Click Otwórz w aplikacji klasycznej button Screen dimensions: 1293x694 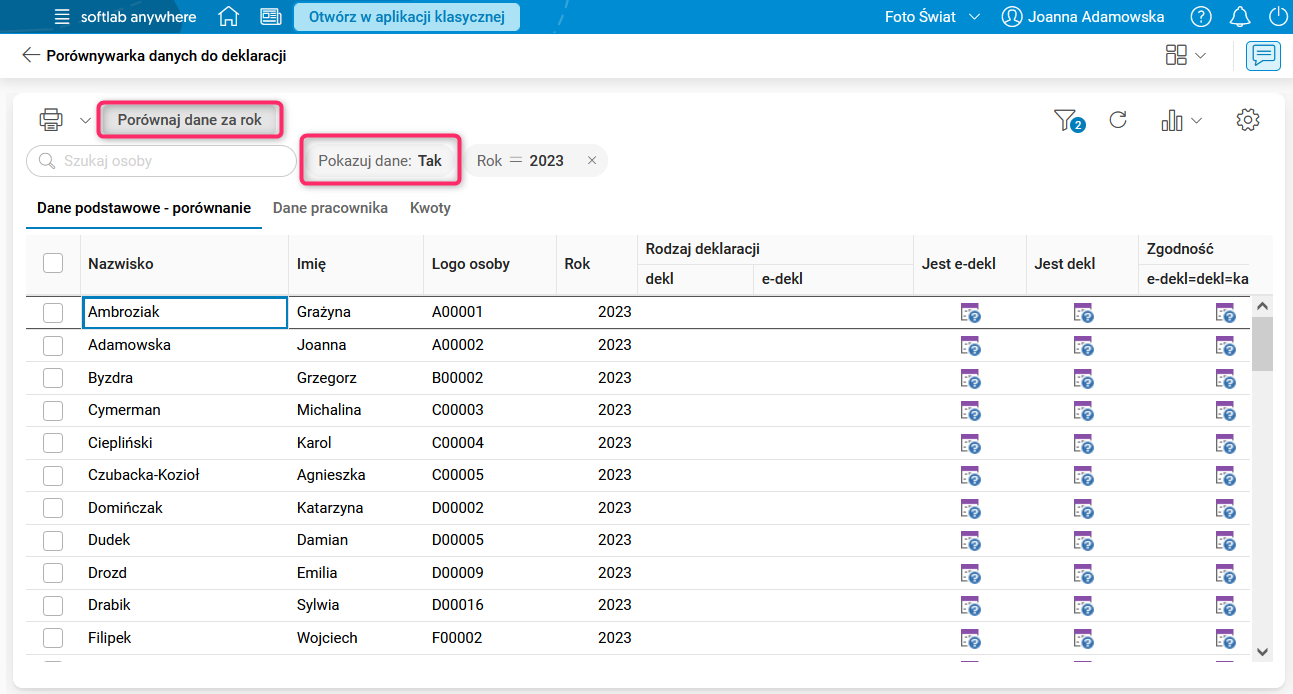coord(406,17)
